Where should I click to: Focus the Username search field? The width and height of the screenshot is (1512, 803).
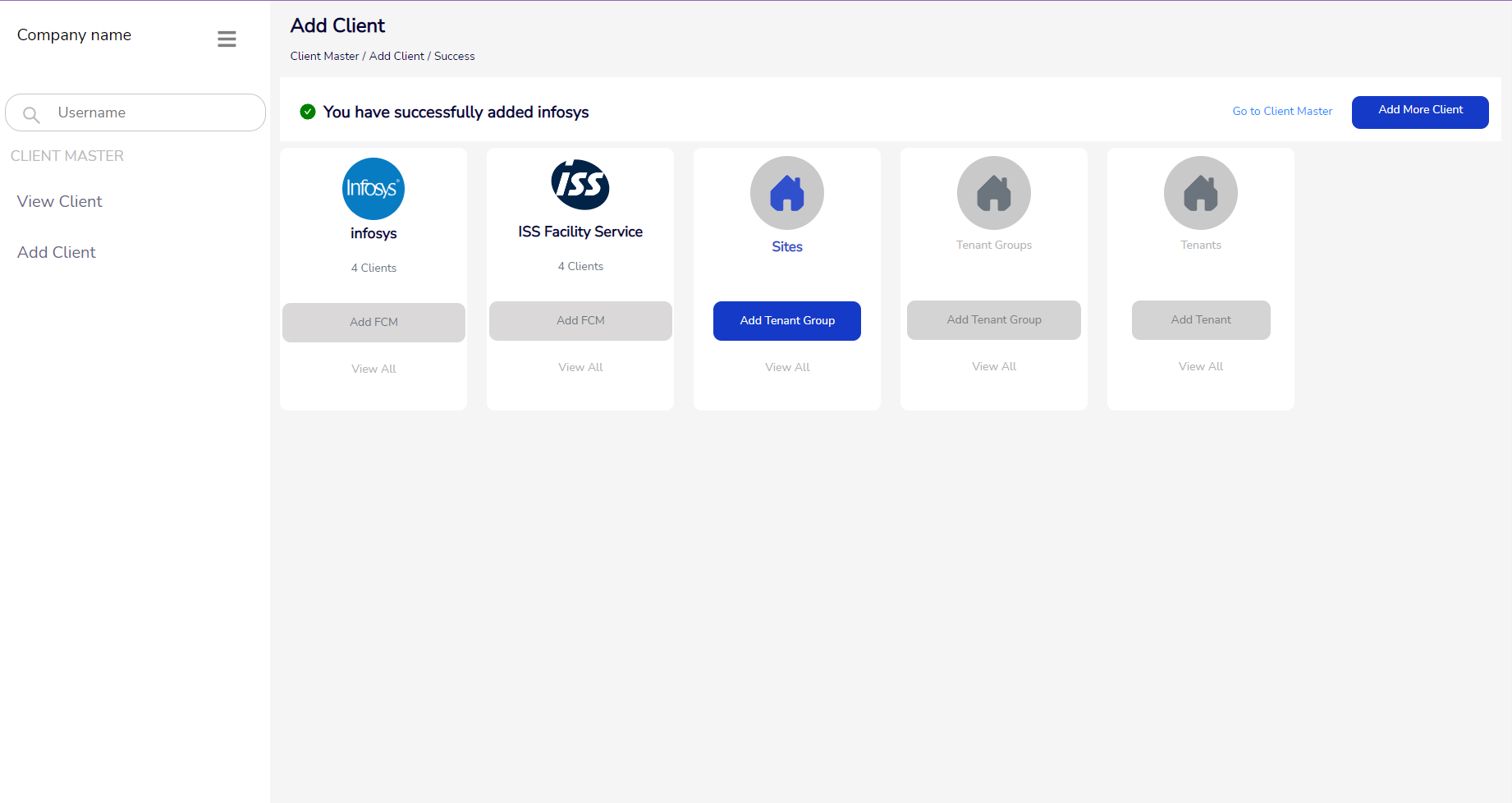tap(135, 112)
